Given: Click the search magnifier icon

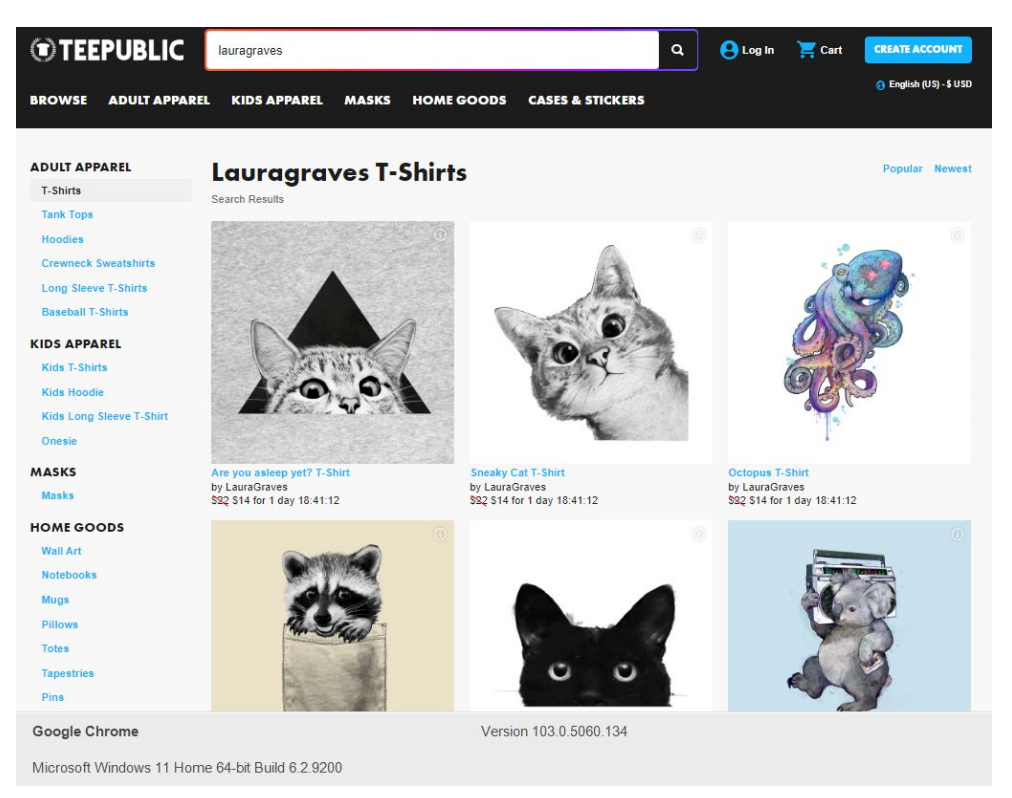Looking at the screenshot, I should [677, 50].
